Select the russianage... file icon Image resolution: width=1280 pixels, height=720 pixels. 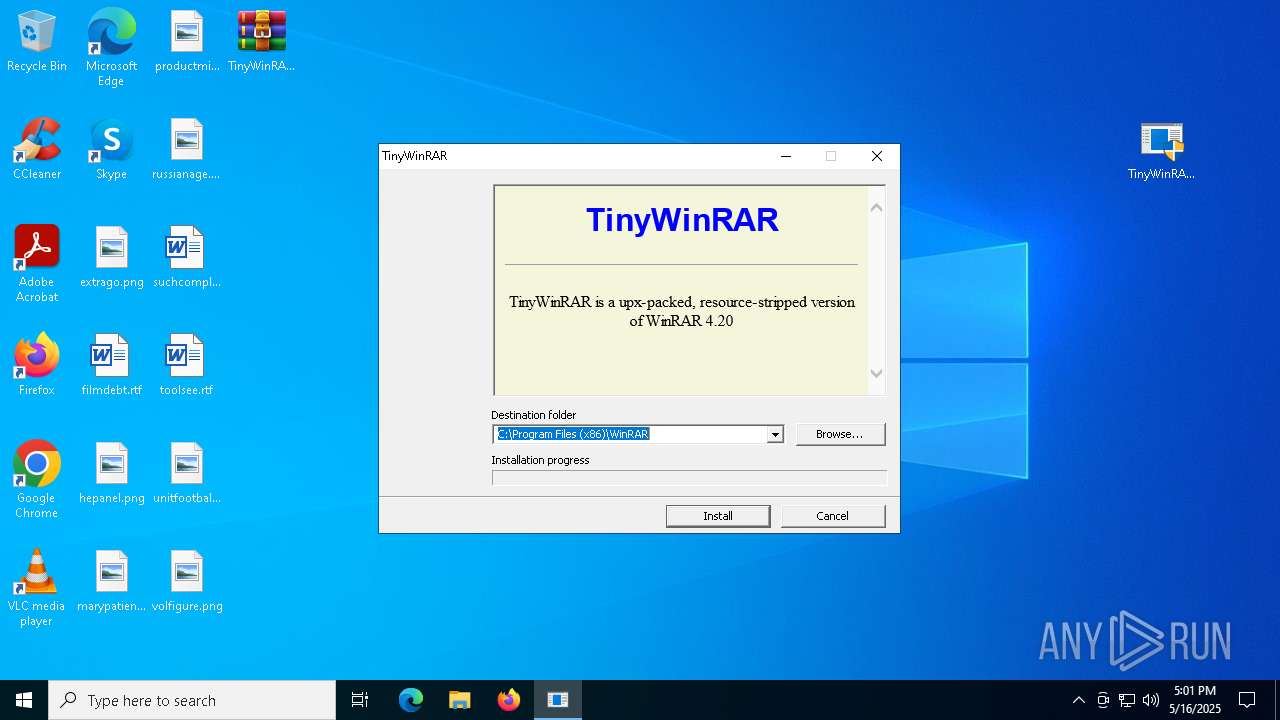pos(187,149)
